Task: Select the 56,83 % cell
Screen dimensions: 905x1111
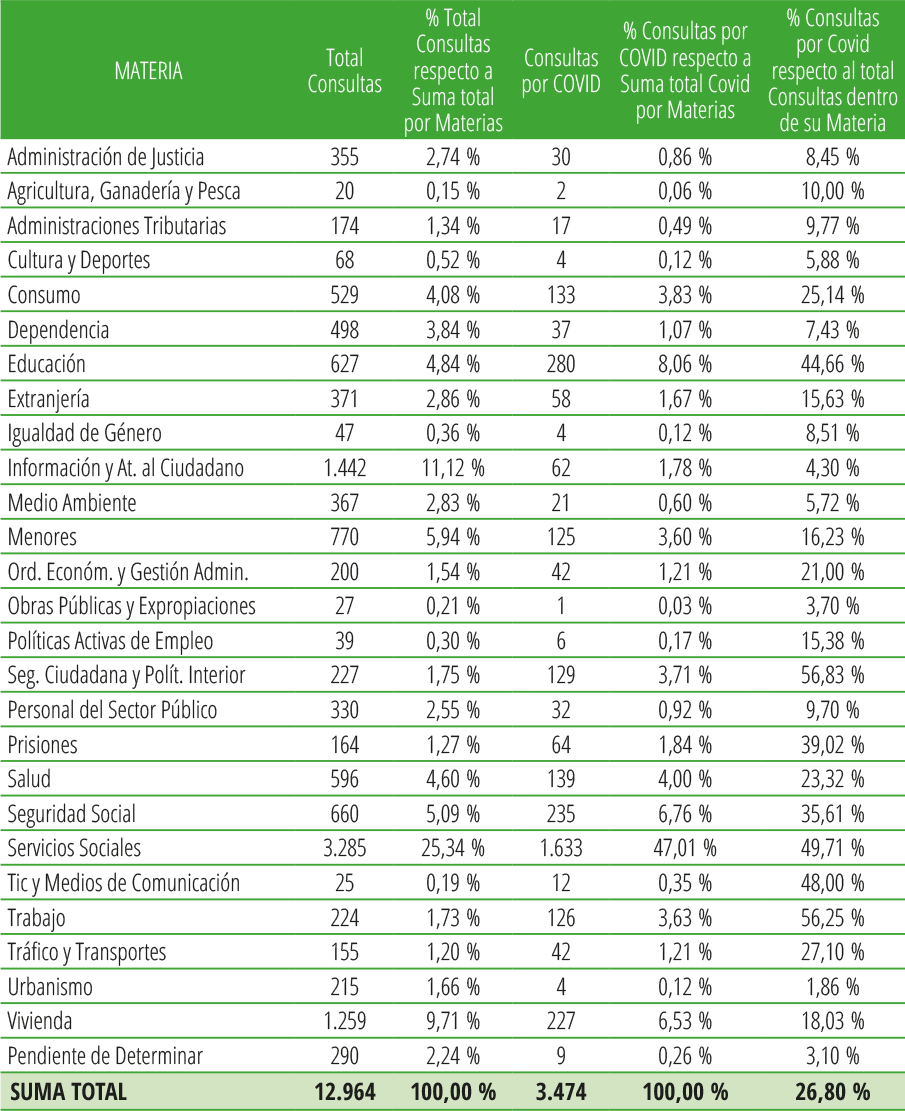Action: [833, 675]
